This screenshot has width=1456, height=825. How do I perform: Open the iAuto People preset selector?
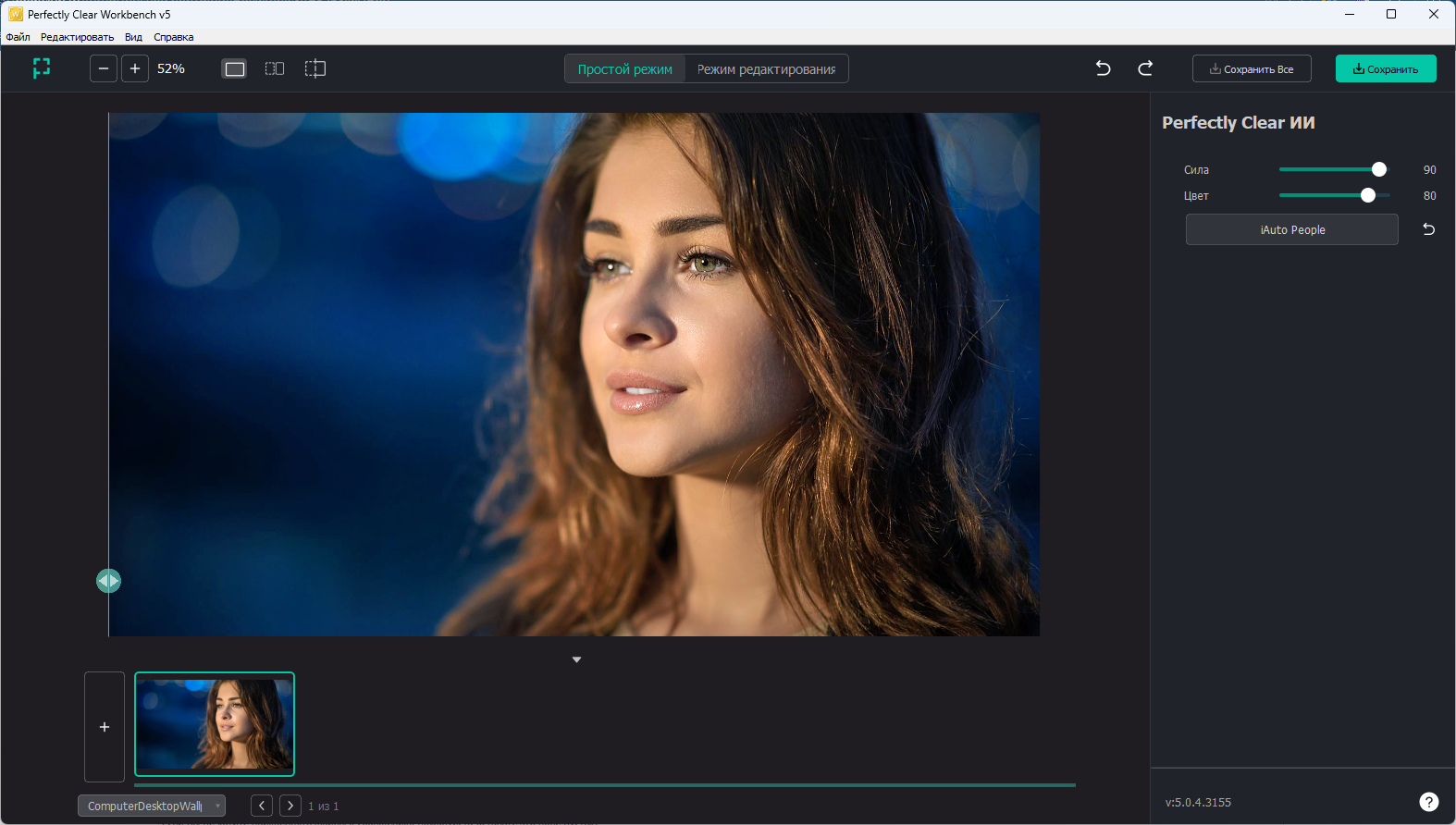pos(1291,229)
